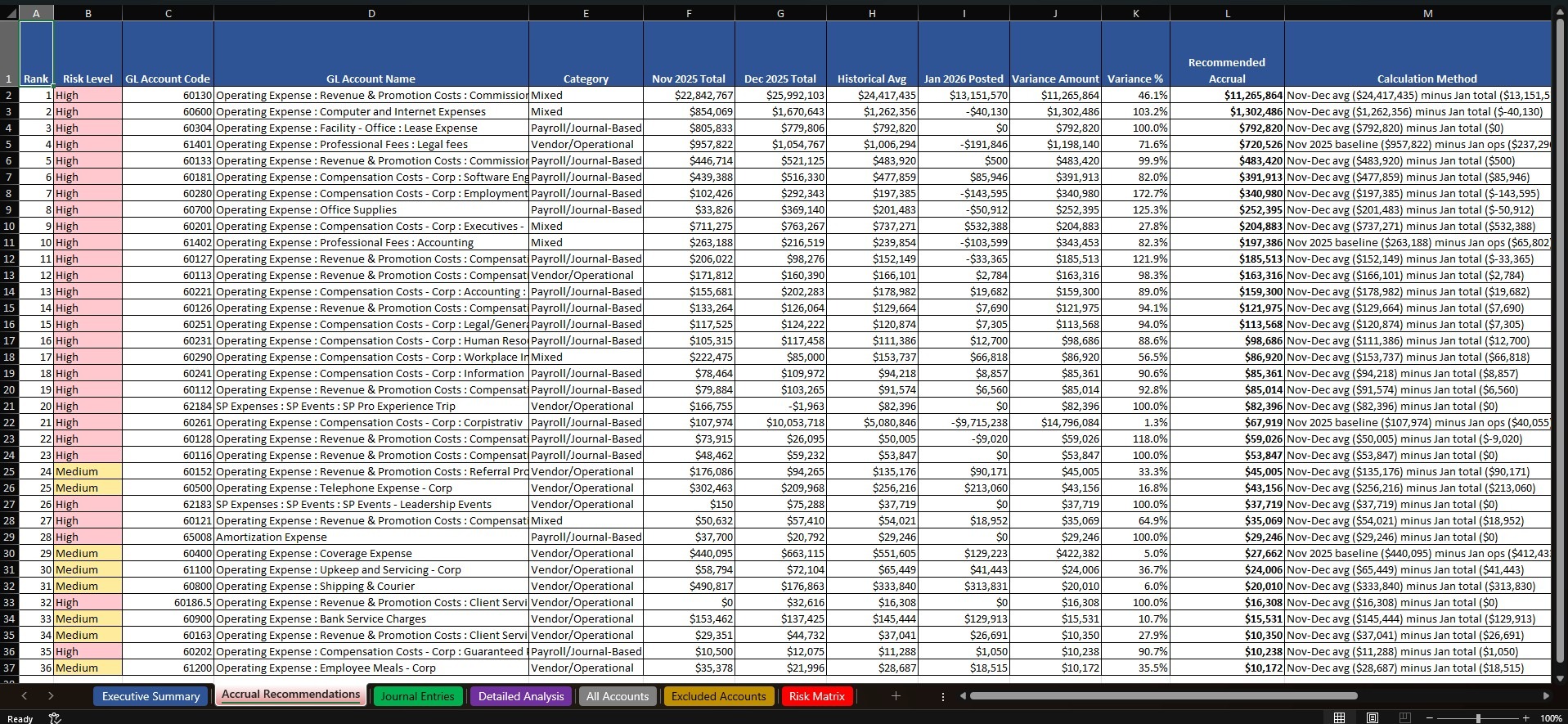The height and width of the screenshot is (724, 1568).
Task: Click the Variance % header cell
Action: [1135, 54]
